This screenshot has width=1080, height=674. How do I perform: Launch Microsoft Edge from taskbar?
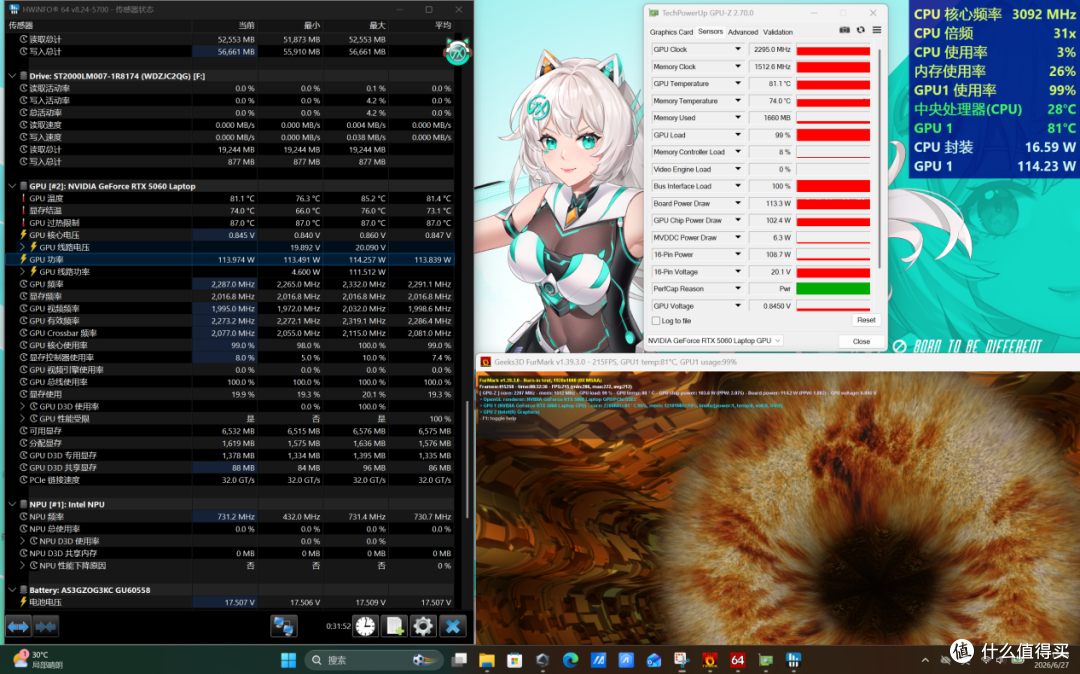(570, 661)
